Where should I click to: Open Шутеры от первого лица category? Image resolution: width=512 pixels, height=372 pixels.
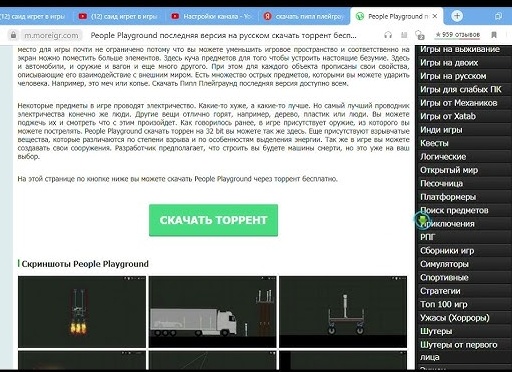pyautogui.click(x=465, y=351)
